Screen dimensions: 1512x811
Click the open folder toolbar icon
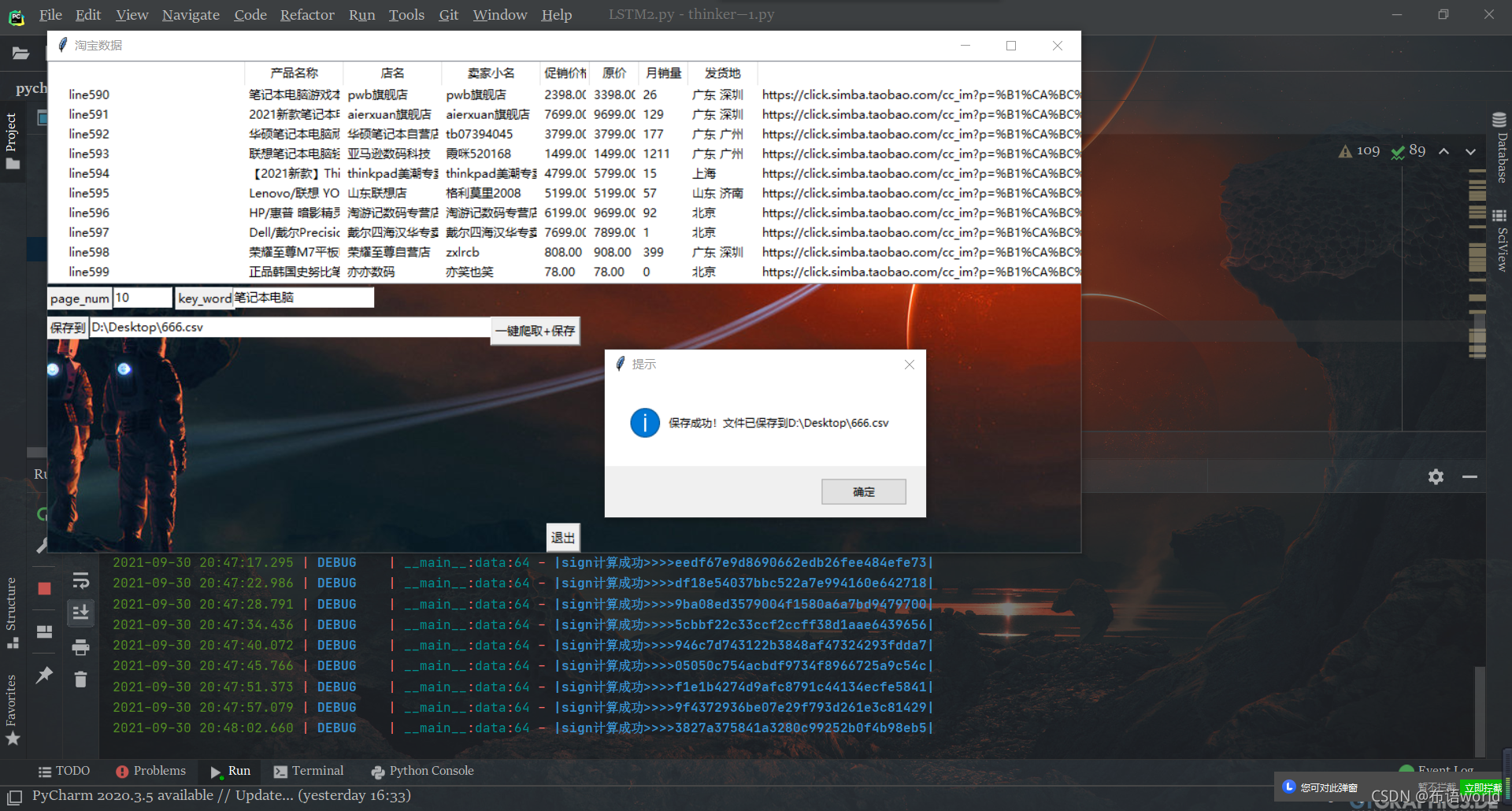pyautogui.click(x=20, y=54)
